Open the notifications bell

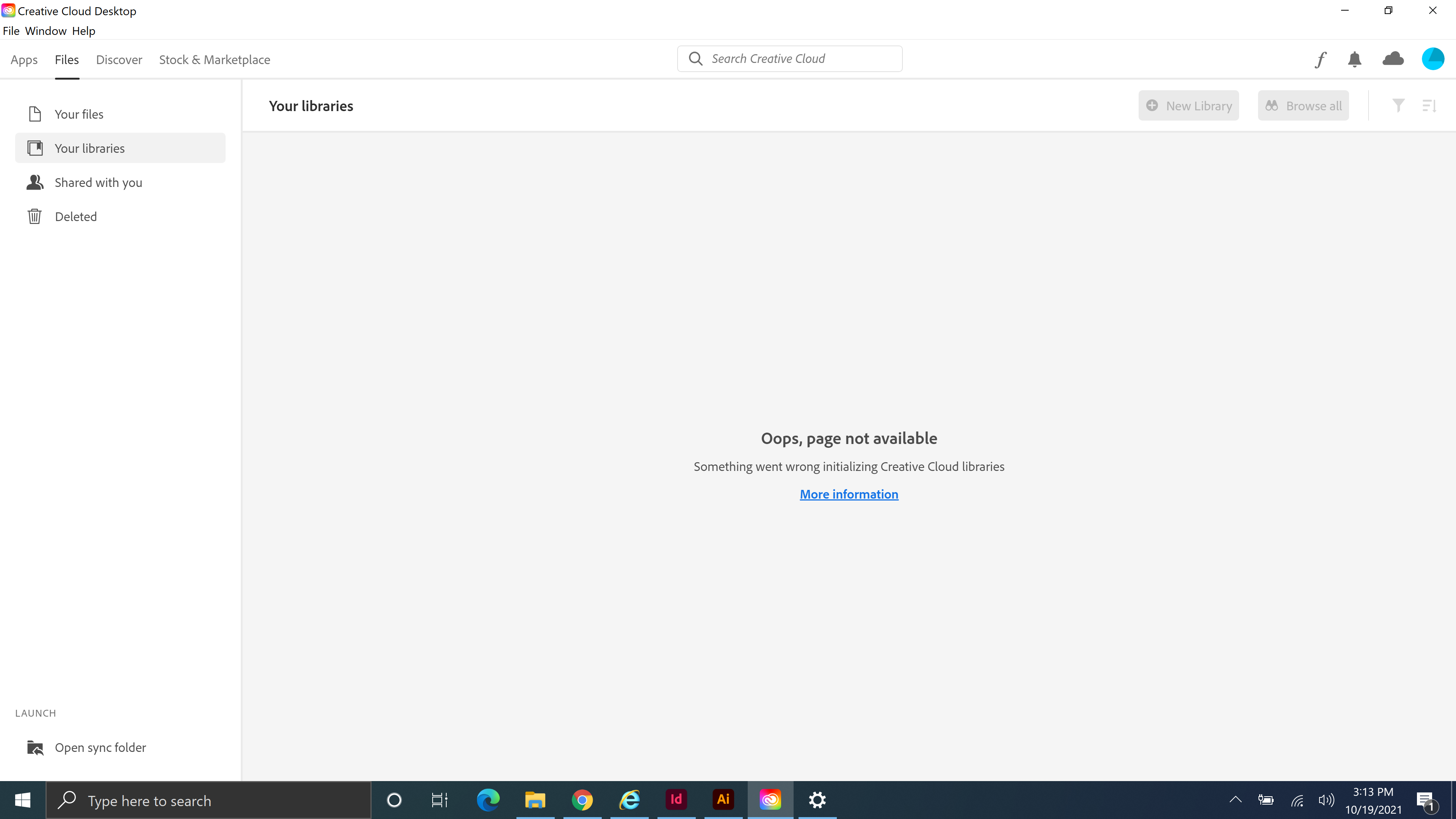1354,59
